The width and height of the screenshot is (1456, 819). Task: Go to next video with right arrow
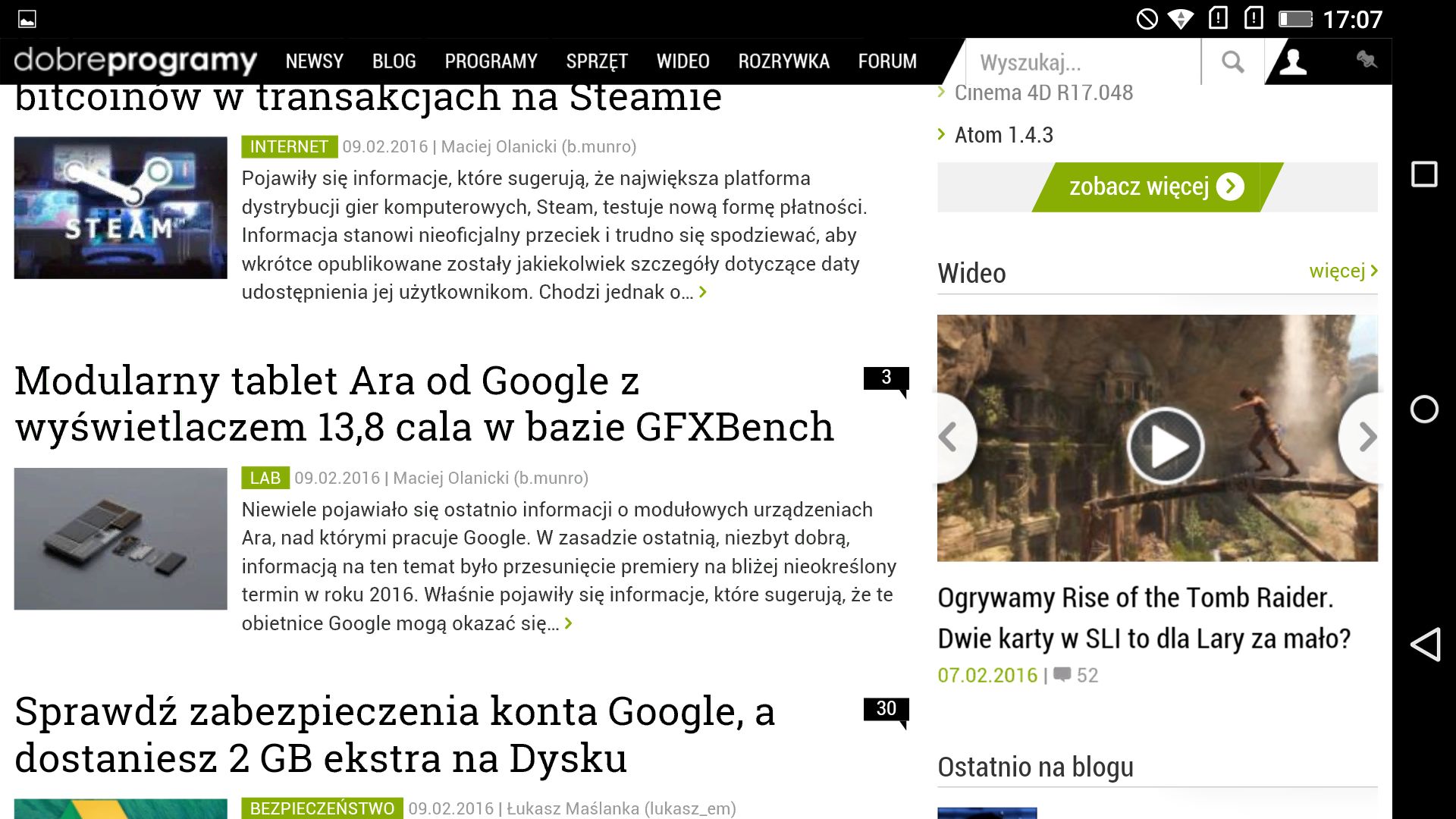1366,438
